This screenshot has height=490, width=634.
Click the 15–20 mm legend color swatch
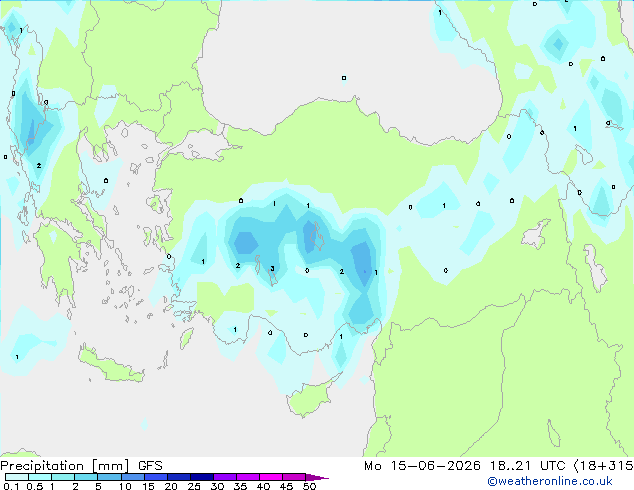coord(155,477)
